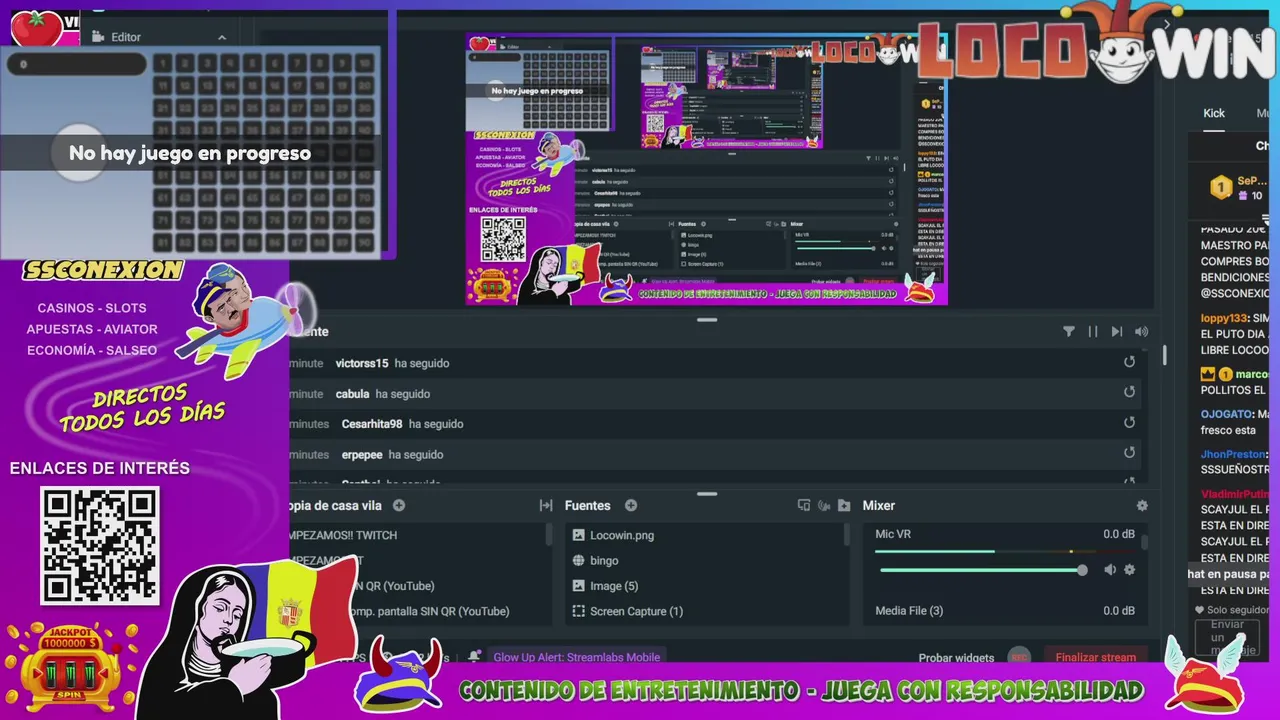
Task: Open the Editor camera icon
Action: pyautogui.click(x=98, y=37)
